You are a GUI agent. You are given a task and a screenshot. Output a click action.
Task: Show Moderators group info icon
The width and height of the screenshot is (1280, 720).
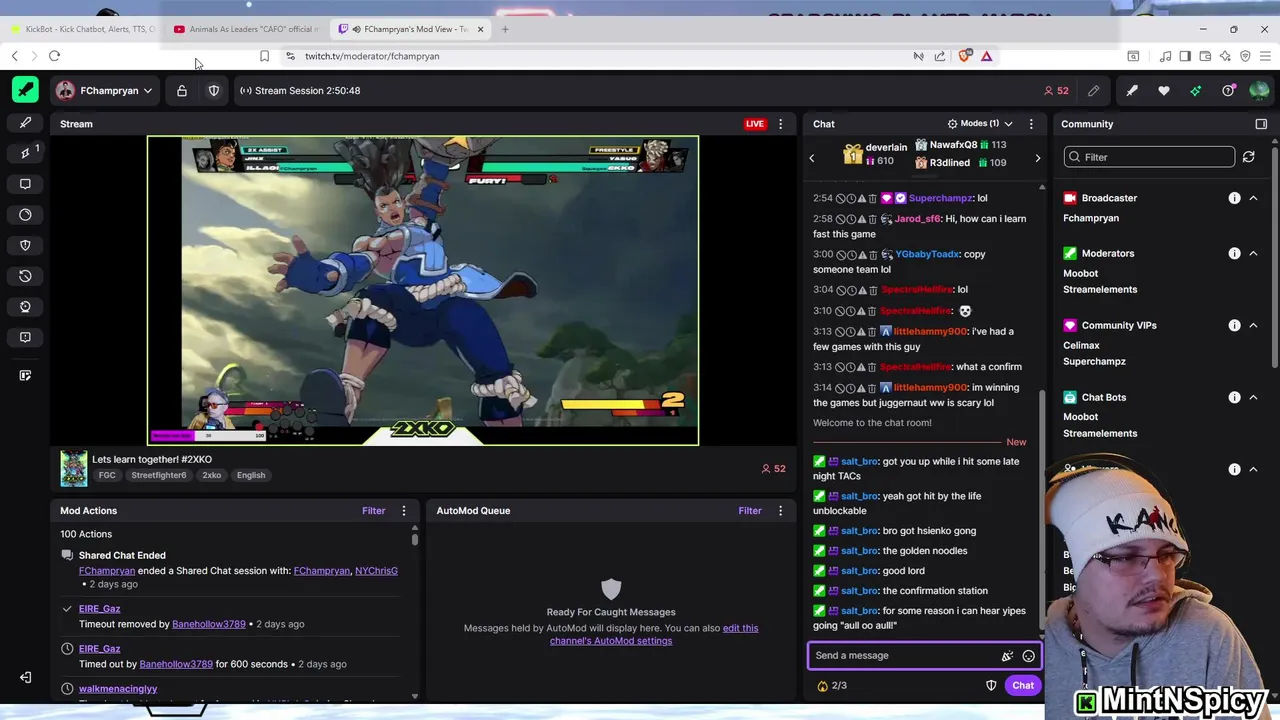[x=1234, y=253]
